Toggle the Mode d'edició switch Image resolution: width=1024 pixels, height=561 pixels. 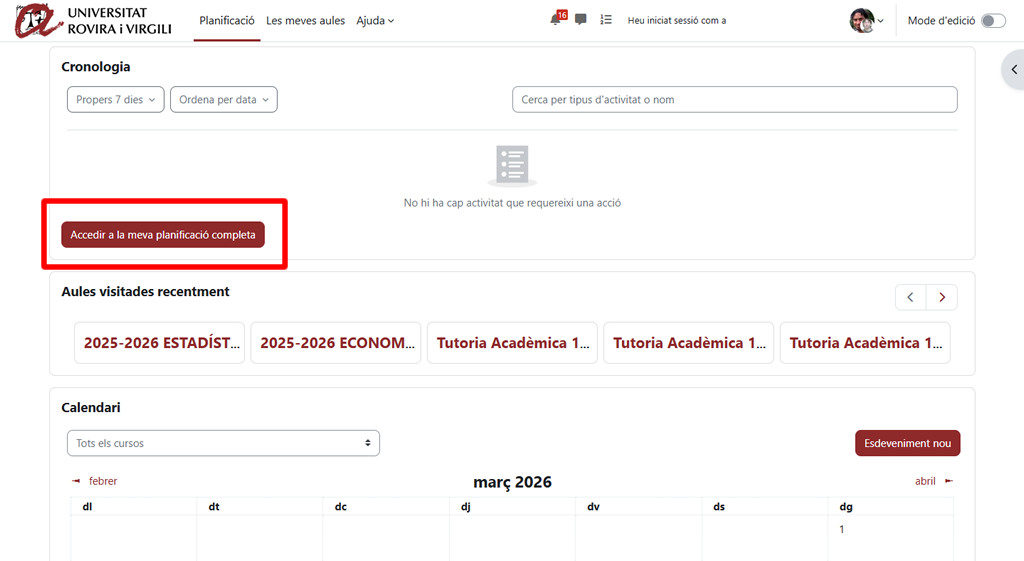pos(992,20)
